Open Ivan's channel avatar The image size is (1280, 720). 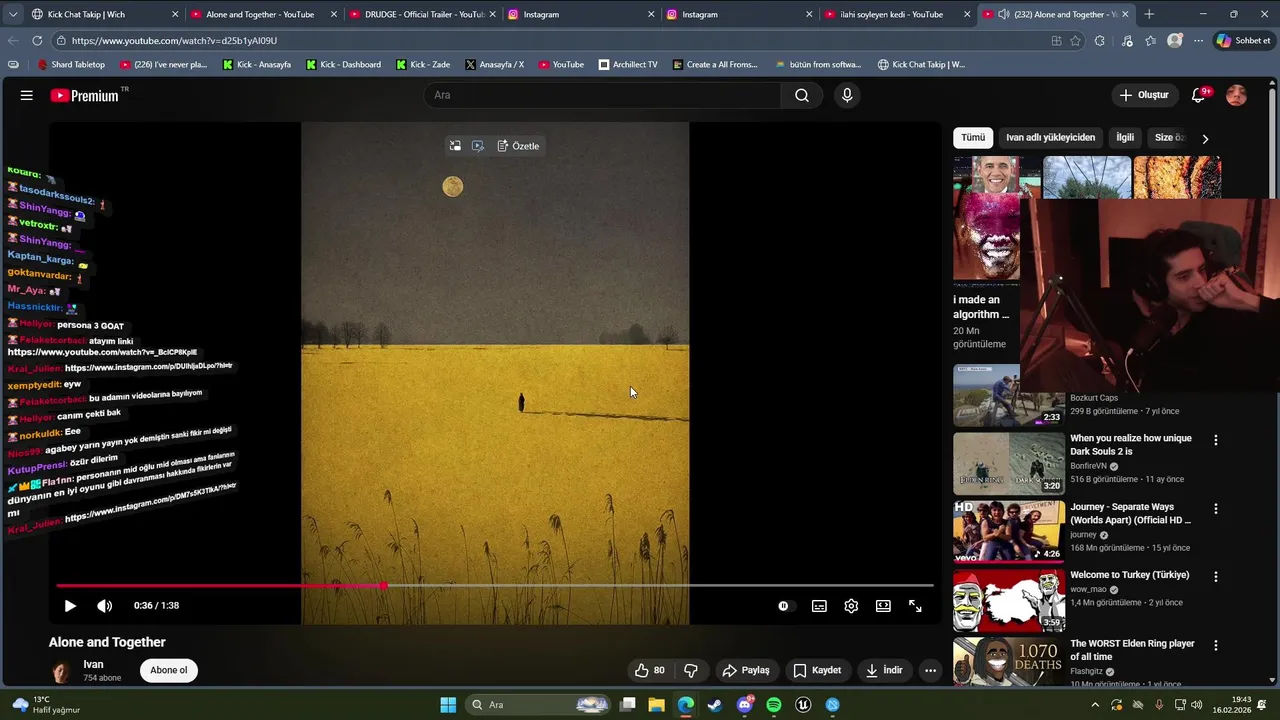pyautogui.click(x=62, y=671)
